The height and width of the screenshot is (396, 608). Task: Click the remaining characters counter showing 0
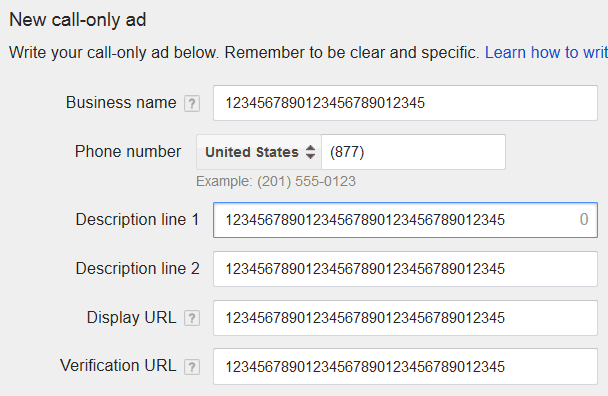coord(584,220)
